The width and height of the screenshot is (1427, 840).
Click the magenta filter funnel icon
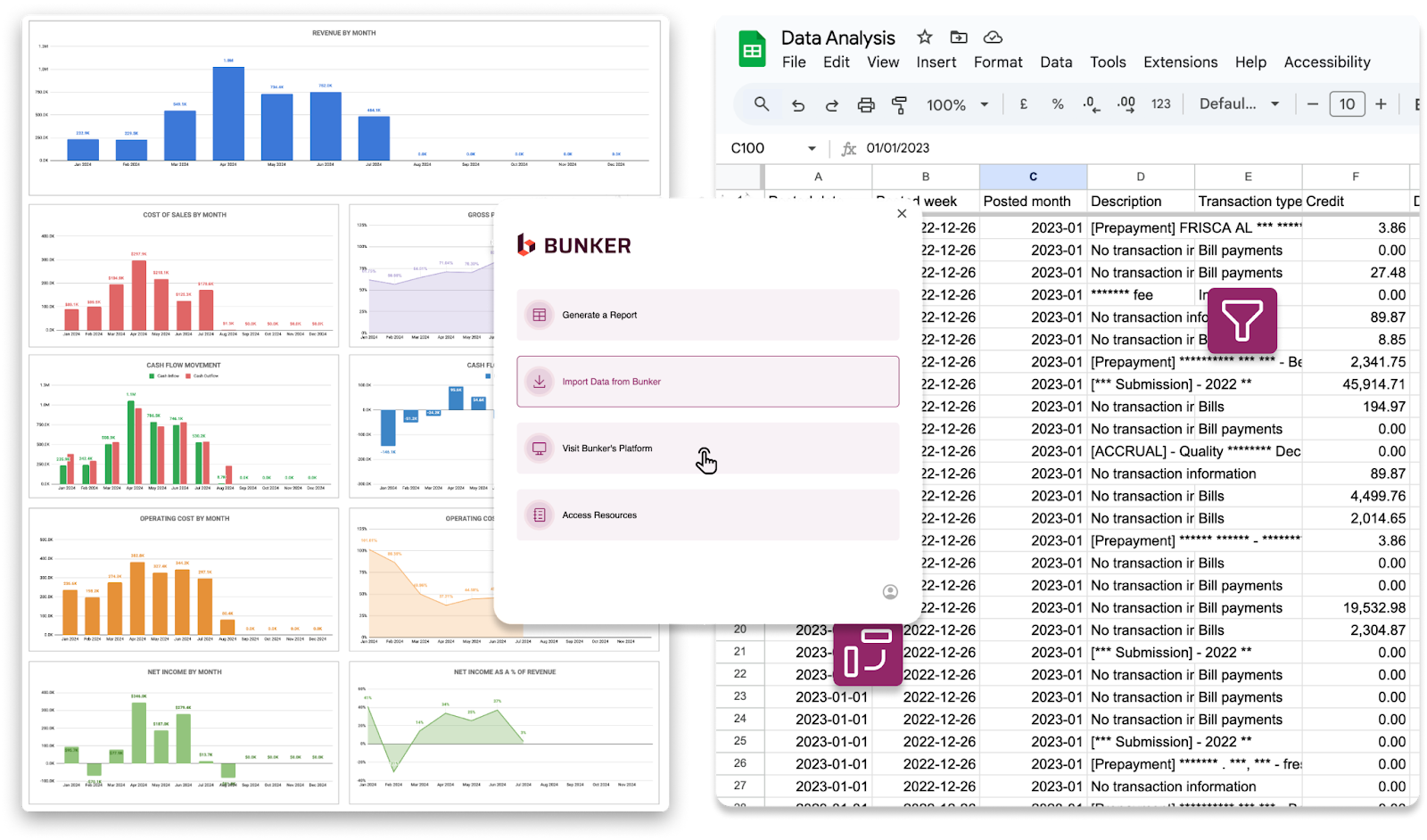pos(1242,321)
